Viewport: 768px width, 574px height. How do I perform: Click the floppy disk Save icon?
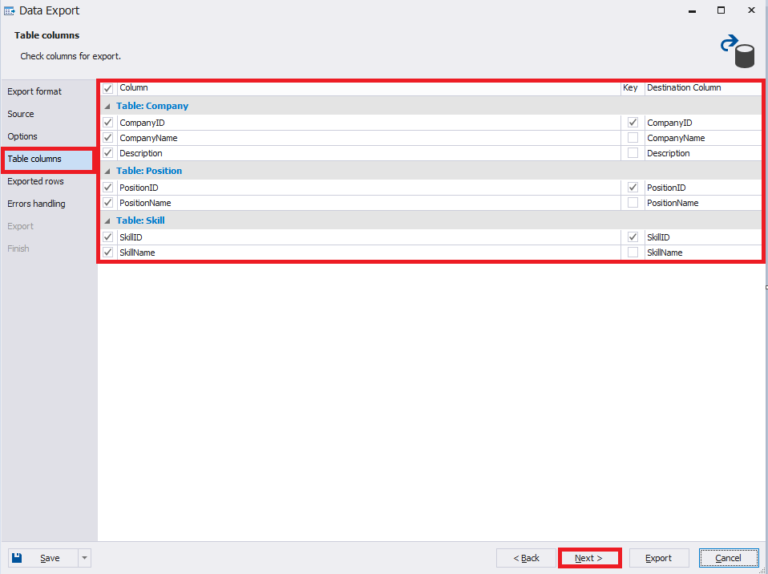point(17,558)
